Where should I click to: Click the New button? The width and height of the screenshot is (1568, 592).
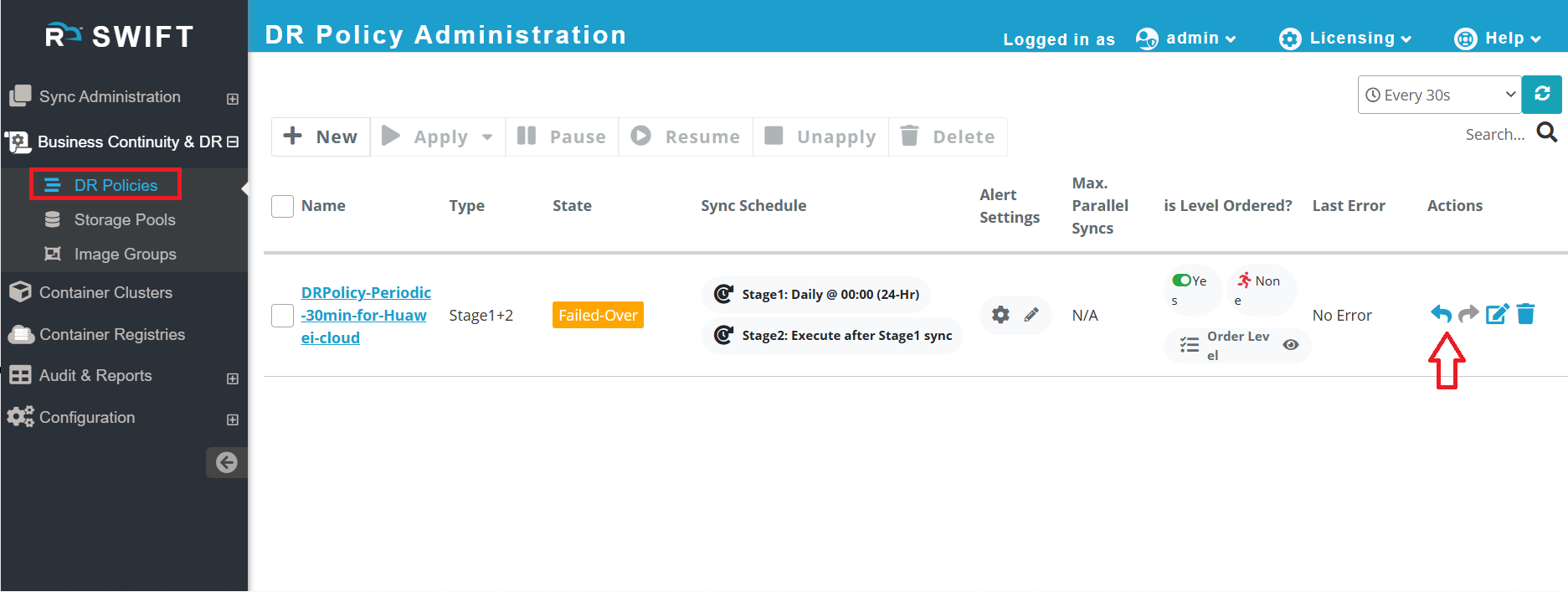click(x=321, y=136)
